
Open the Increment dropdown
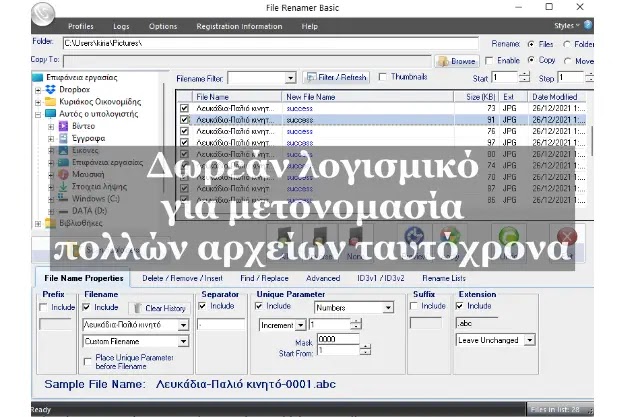pos(301,325)
